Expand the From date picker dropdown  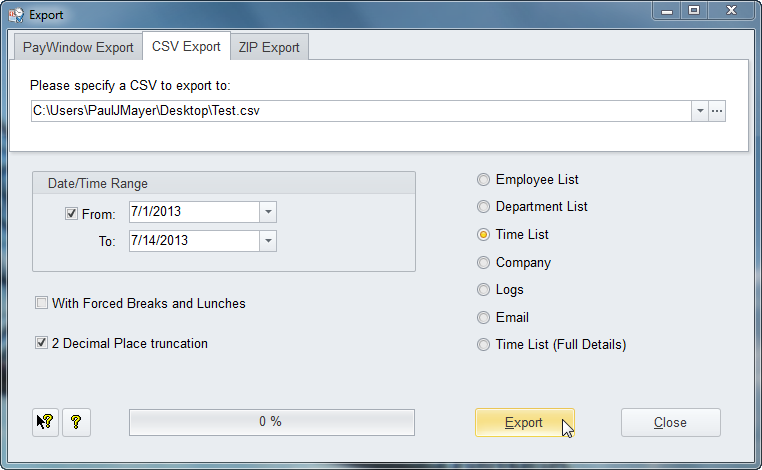pyautogui.click(x=268, y=212)
